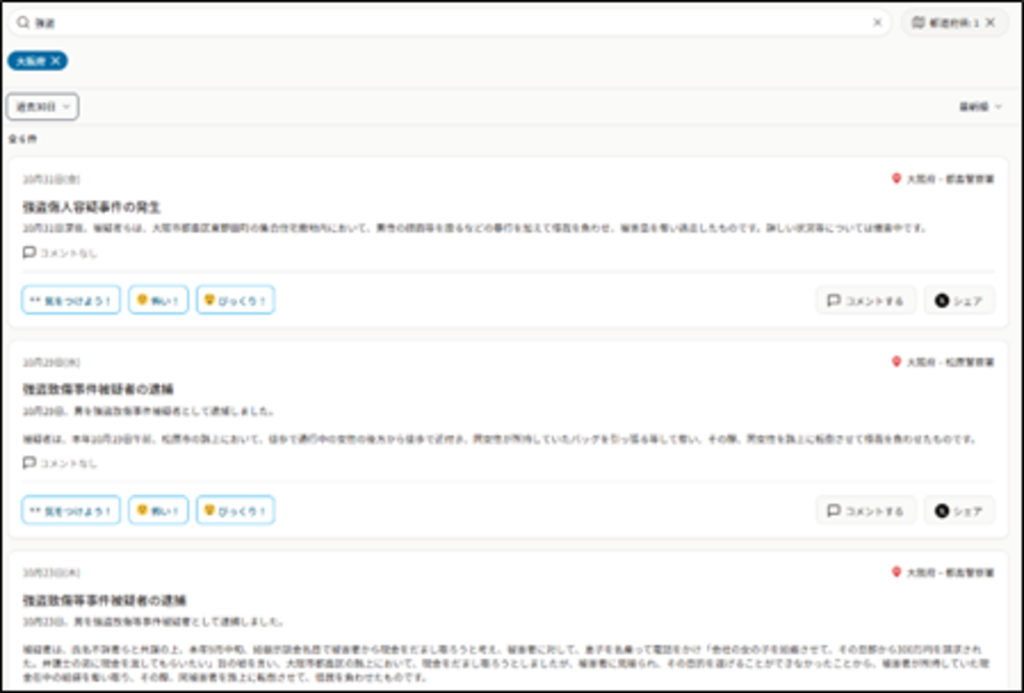Clear the 都道府県 filter using its X icon
This screenshot has width=1024, height=693.
pyautogui.click(x=990, y=22)
